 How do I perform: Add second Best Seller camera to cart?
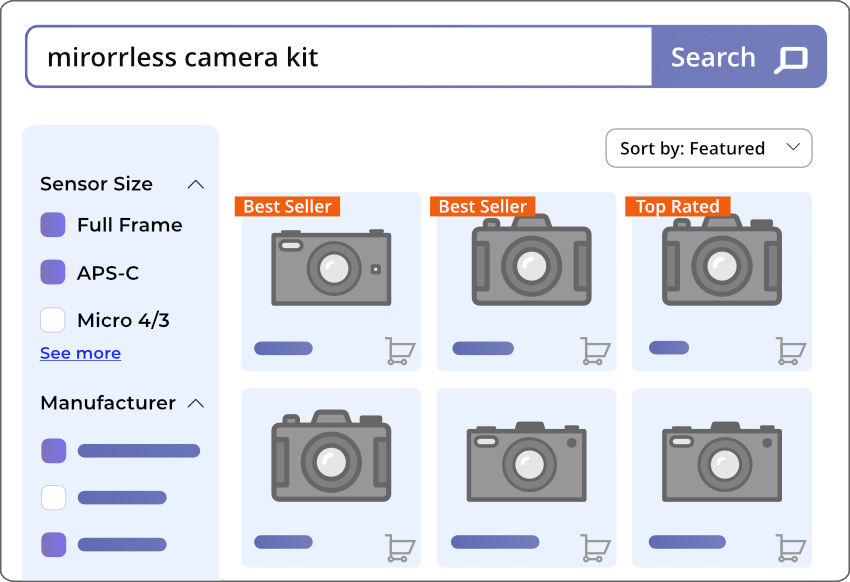point(595,351)
